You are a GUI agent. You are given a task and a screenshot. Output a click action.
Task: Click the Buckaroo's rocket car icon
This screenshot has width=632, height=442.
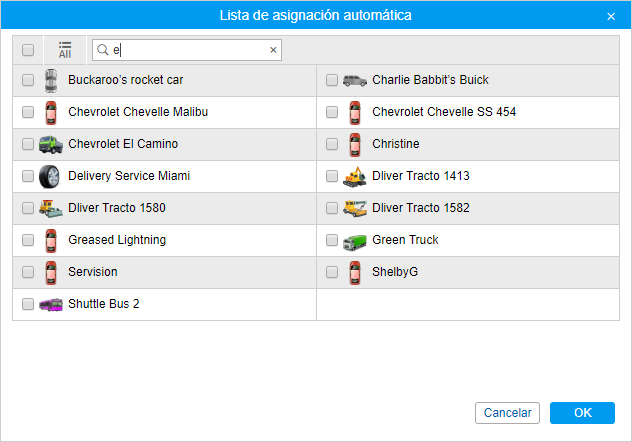click(50, 80)
